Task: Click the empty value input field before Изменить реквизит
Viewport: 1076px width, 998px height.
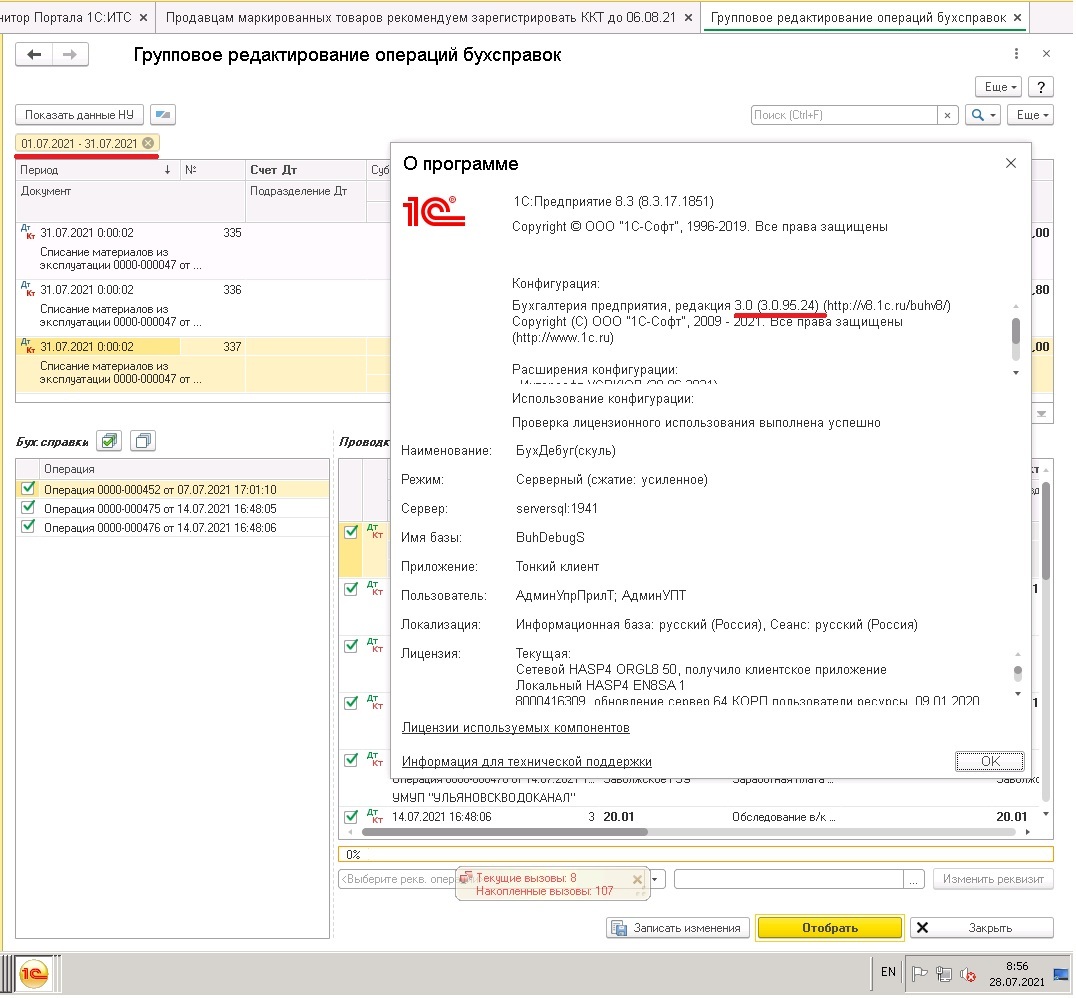Action: (x=788, y=880)
